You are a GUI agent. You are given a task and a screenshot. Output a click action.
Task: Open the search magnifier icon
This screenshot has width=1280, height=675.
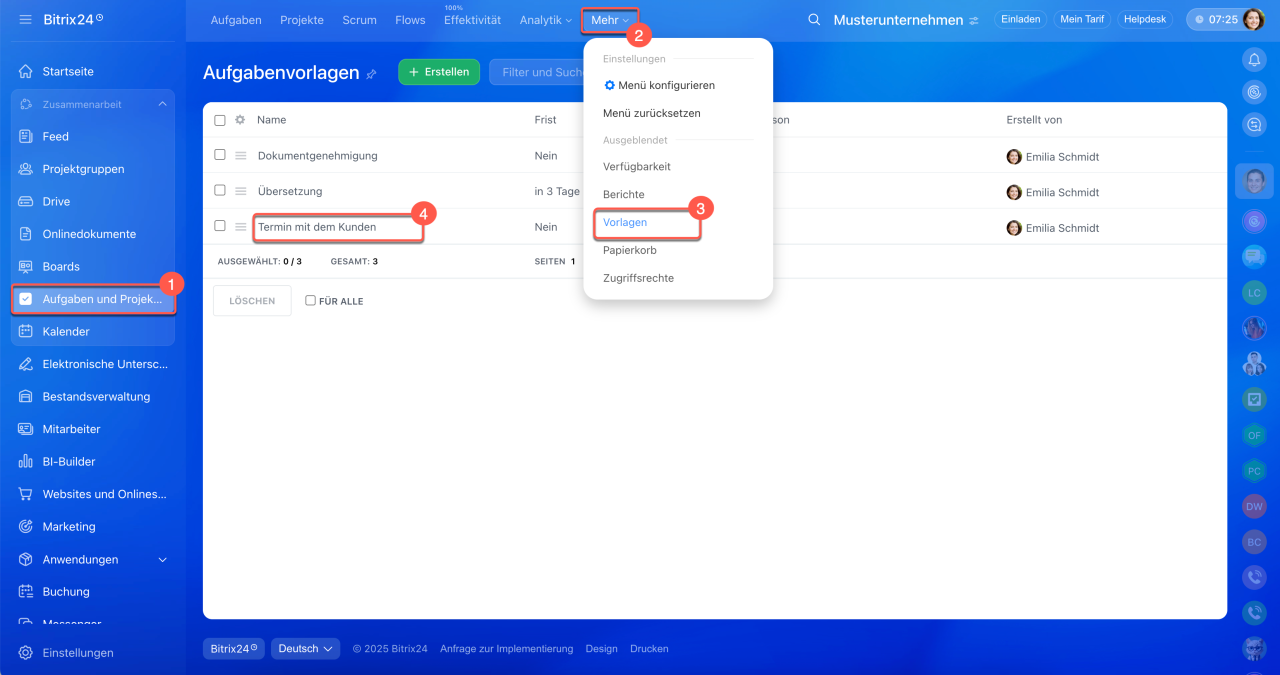814,20
